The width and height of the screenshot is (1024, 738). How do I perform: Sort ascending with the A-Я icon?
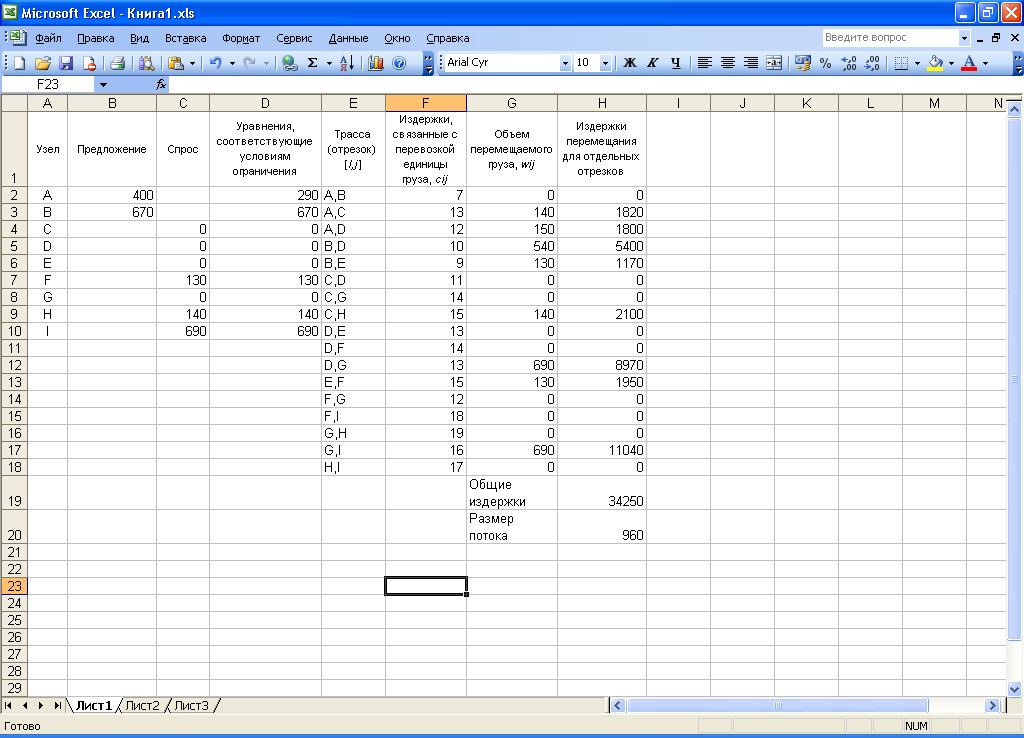[x=346, y=62]
